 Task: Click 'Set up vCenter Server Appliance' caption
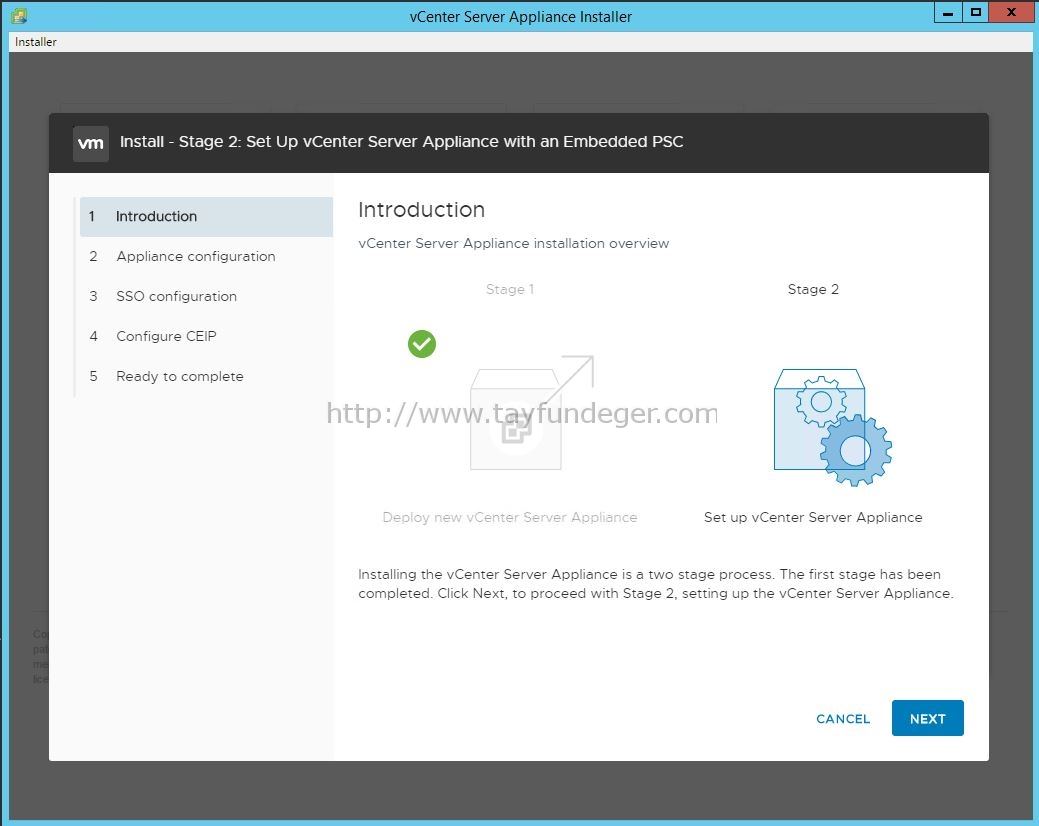pos(813,517)
